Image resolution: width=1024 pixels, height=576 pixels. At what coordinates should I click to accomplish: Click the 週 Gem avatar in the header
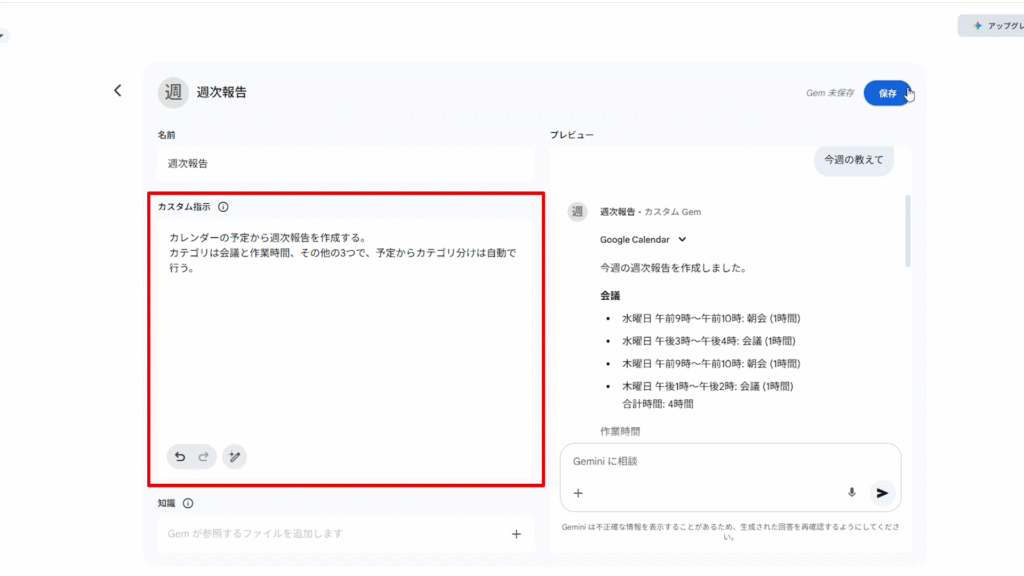(173, 92)
